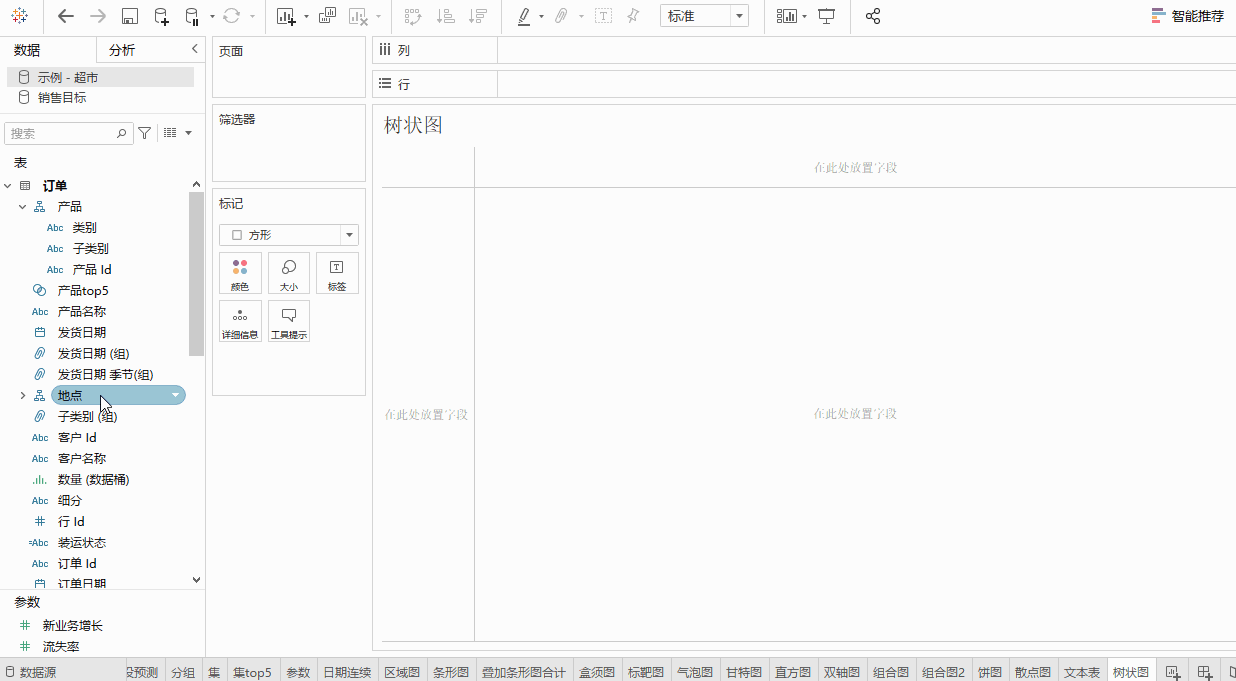Viewport: 1236px width, 681px height.
Task: Click the highlight pen icon
Action: [x=524, y=16]
